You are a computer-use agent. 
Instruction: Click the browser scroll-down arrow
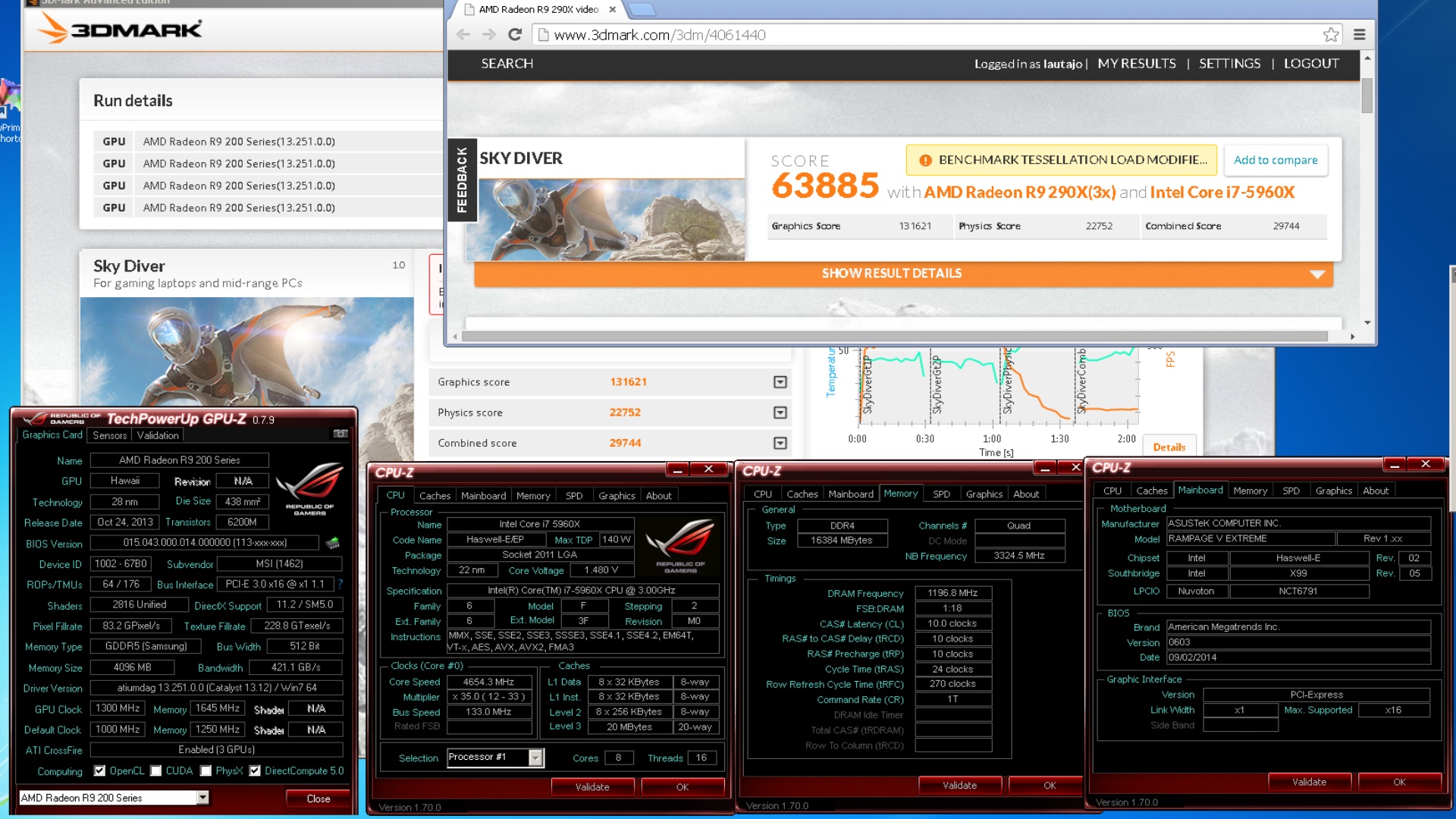1367,322
